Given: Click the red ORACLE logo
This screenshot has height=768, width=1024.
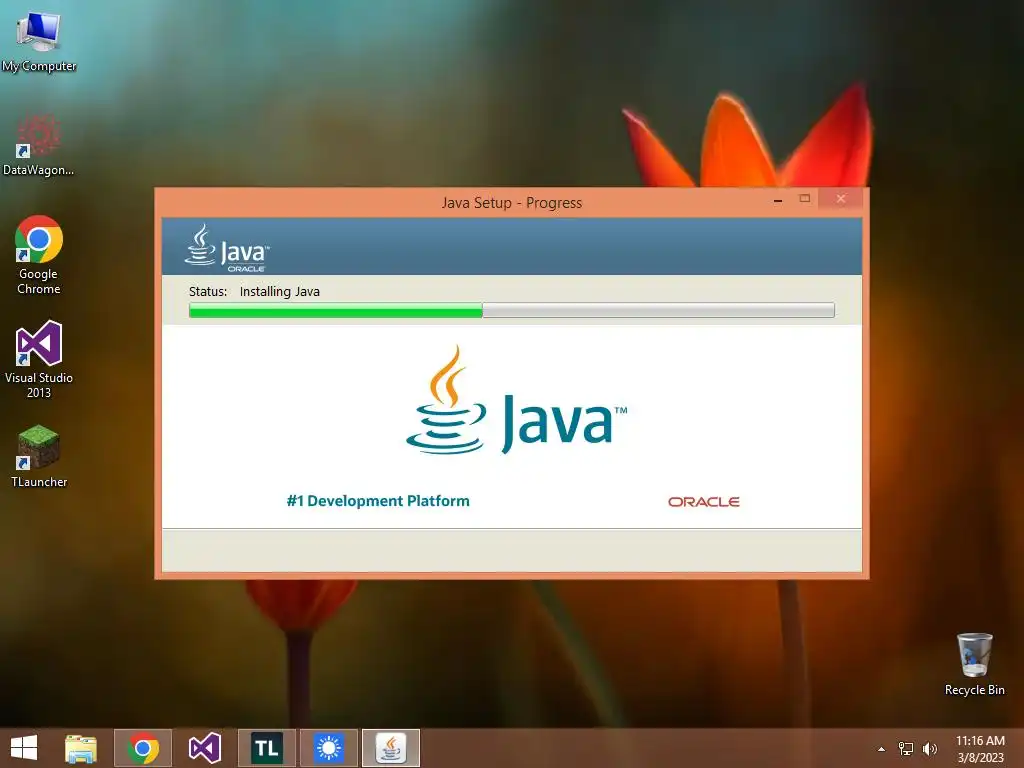Looking at the screenshot, I should (703, 502).
